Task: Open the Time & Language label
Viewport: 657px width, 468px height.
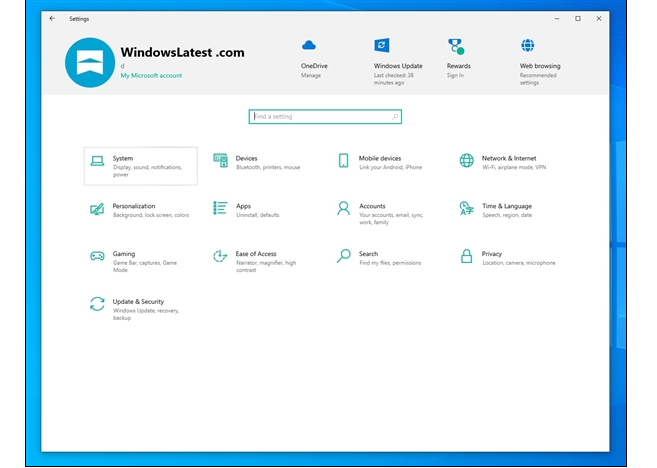Action: coord(507,206)
